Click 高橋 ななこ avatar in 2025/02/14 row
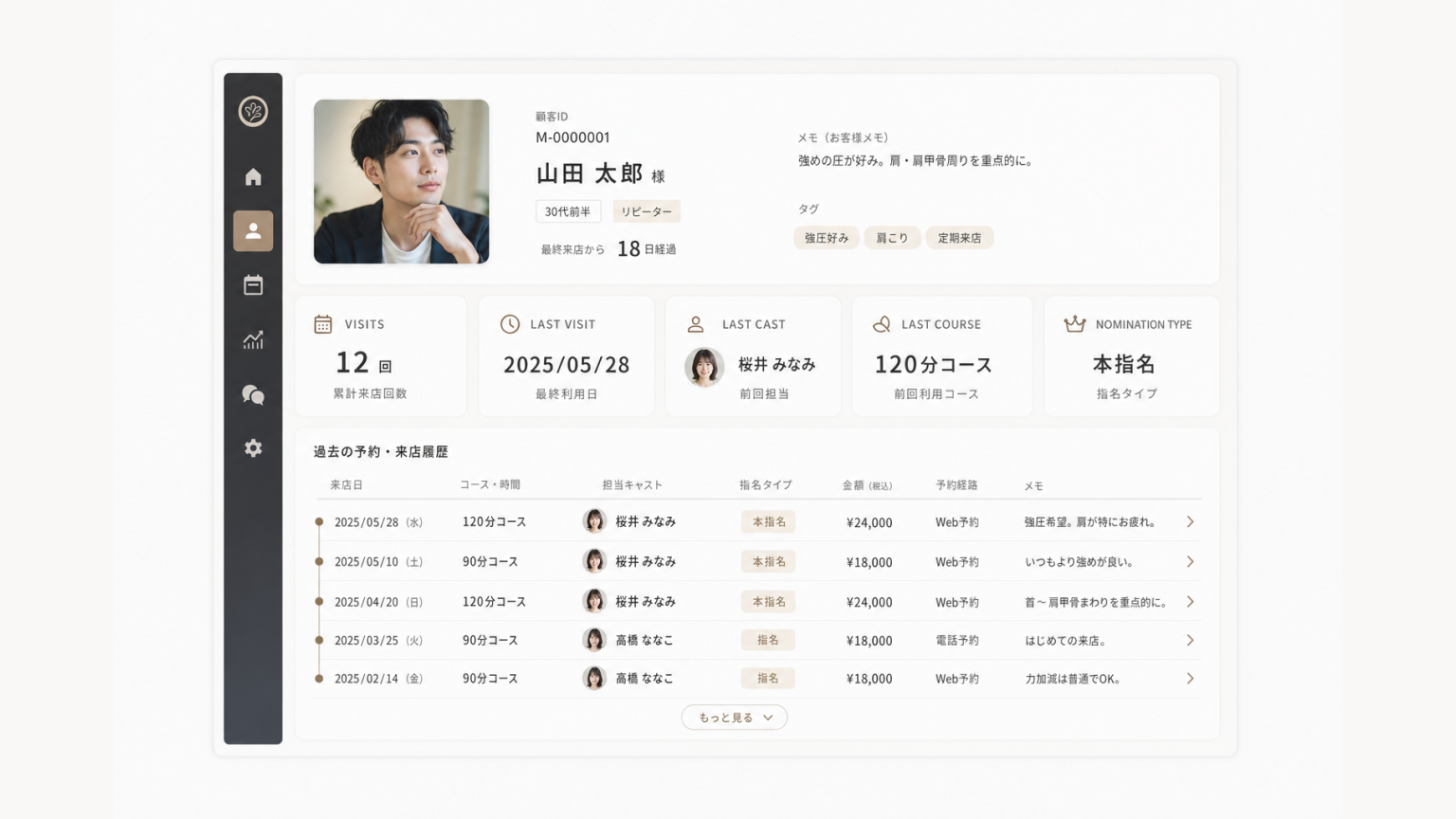This screenshot has width=1456, height=819. pos(594,678)
